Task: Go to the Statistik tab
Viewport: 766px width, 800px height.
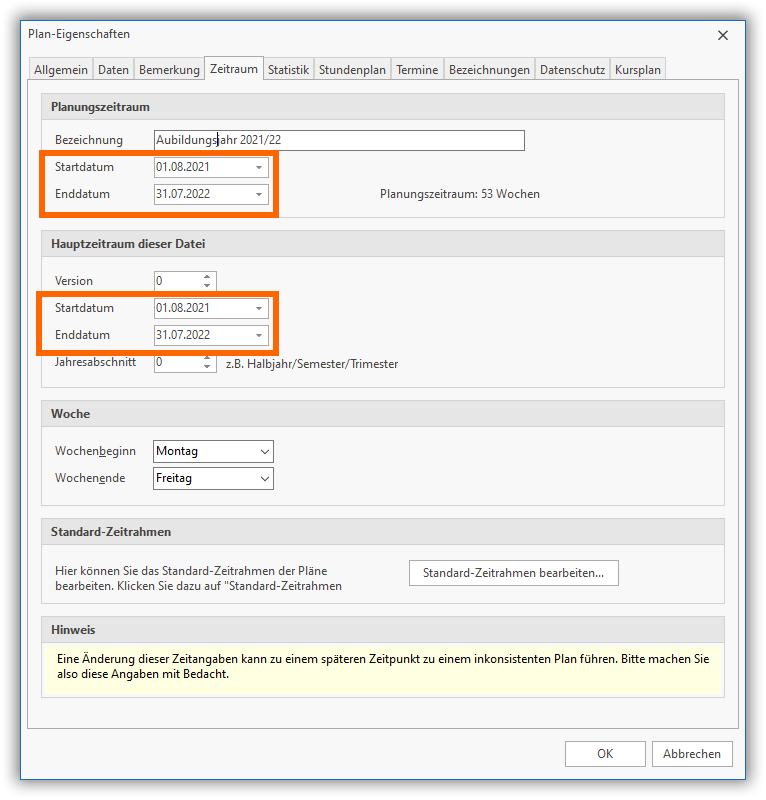Action: (x=288, y=70)
